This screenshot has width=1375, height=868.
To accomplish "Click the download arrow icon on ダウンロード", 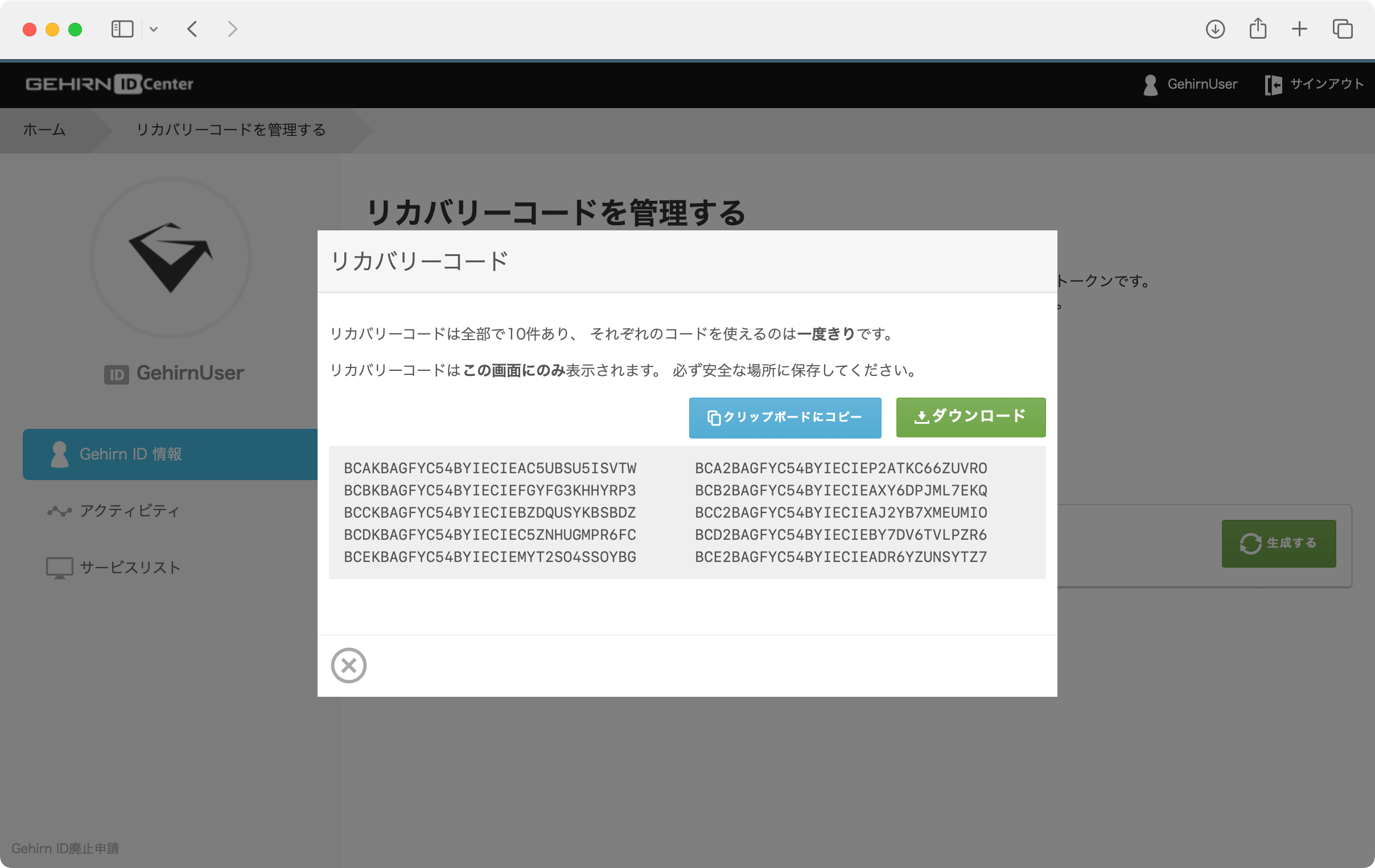I will click(x=923, y=416).
